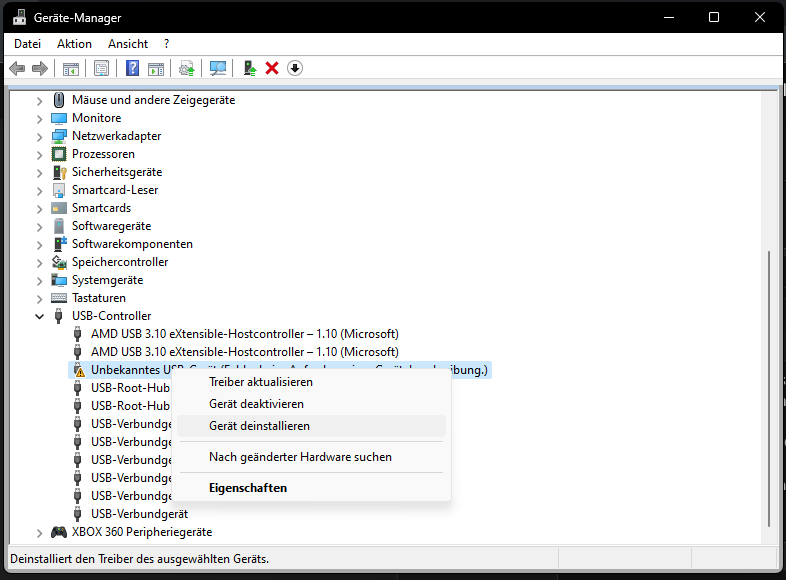The image size is (786, 580).
Task: Click the icon beside Softwarekomponenten
Action: point(60,244)
